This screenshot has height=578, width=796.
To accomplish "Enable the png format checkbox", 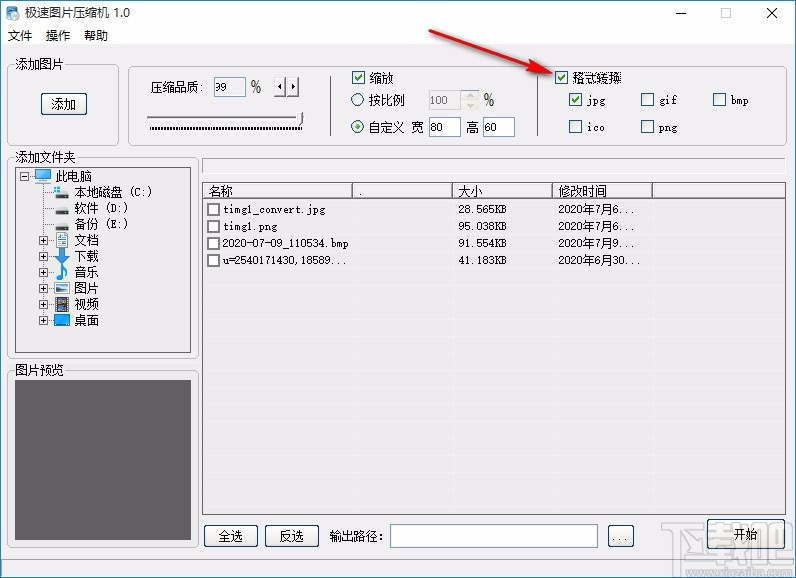I will click(x=647, y=126).
